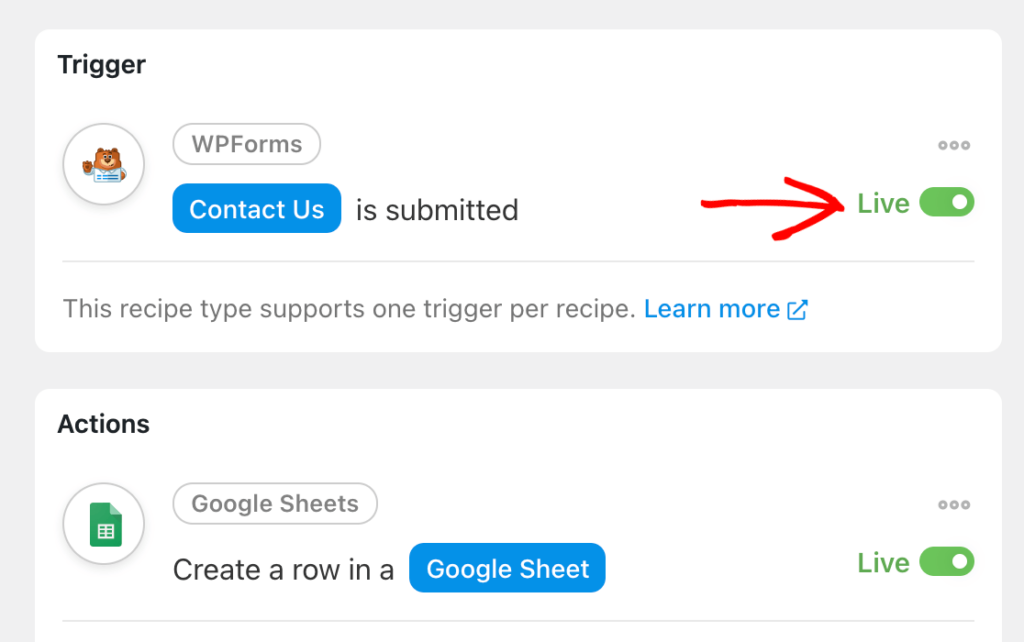This screenshot has height=642, width=1024.
Task: Select the WPForms integration pill
Action: tap(246, 144)
